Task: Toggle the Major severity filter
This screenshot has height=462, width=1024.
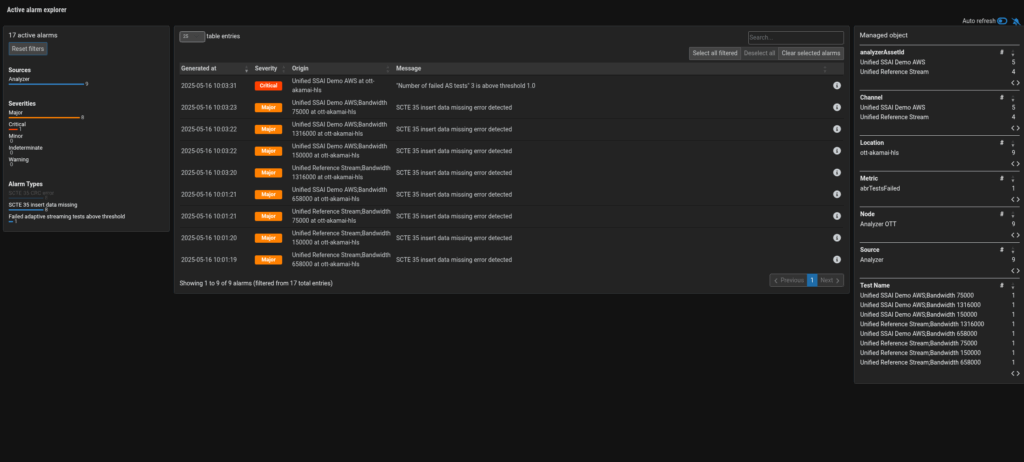Action: 16,113
